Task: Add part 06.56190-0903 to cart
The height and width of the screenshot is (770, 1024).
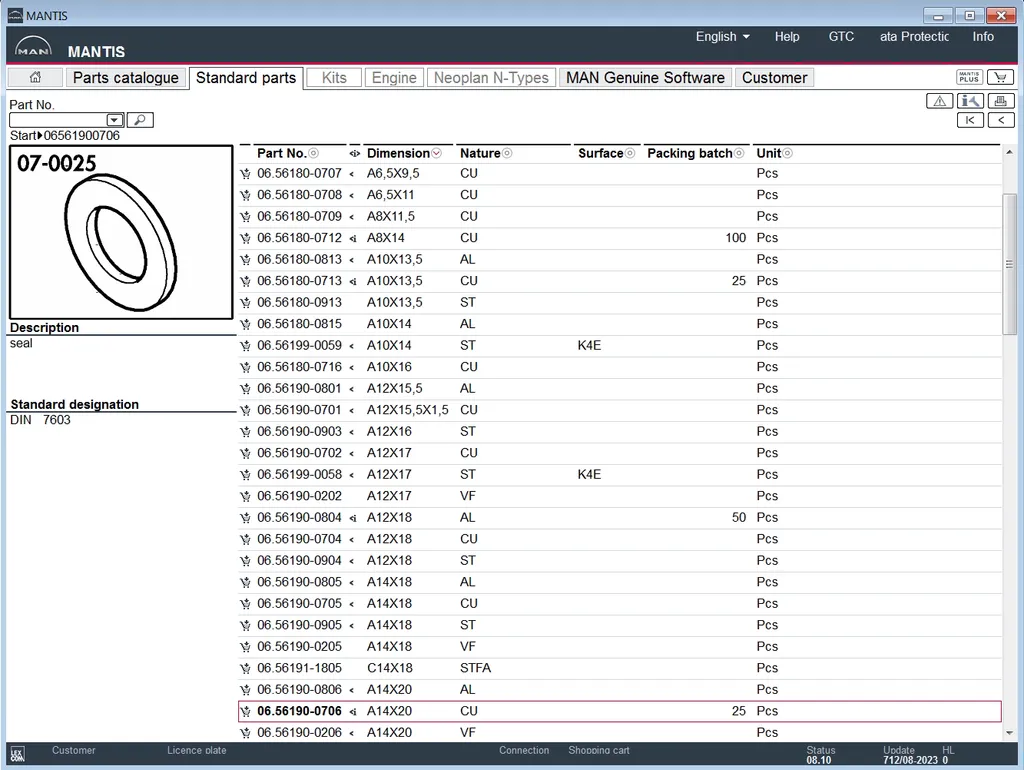Action: [x=246, y=432]
